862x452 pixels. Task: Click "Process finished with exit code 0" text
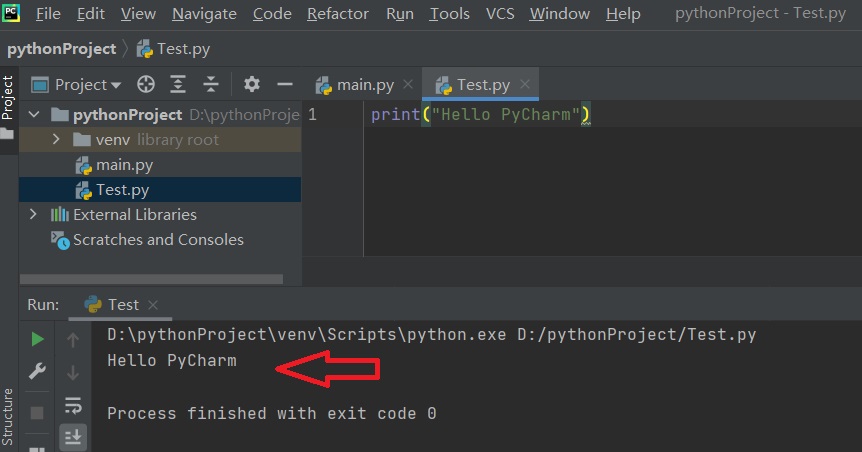click(x=272, y=414)
